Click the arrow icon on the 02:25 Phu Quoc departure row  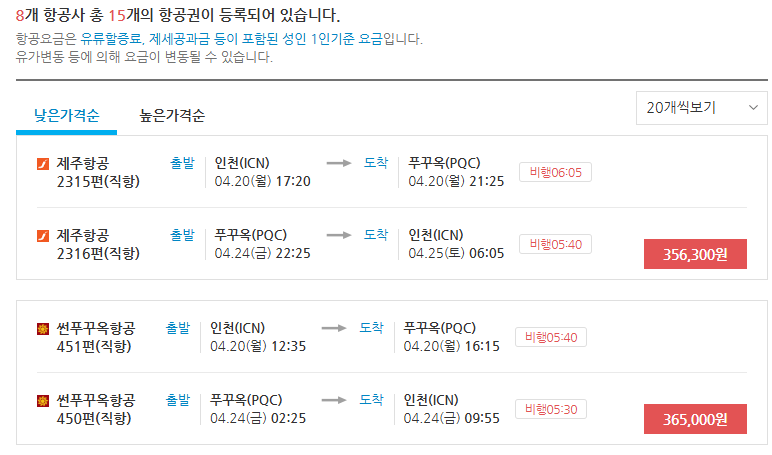click(336, 400)
